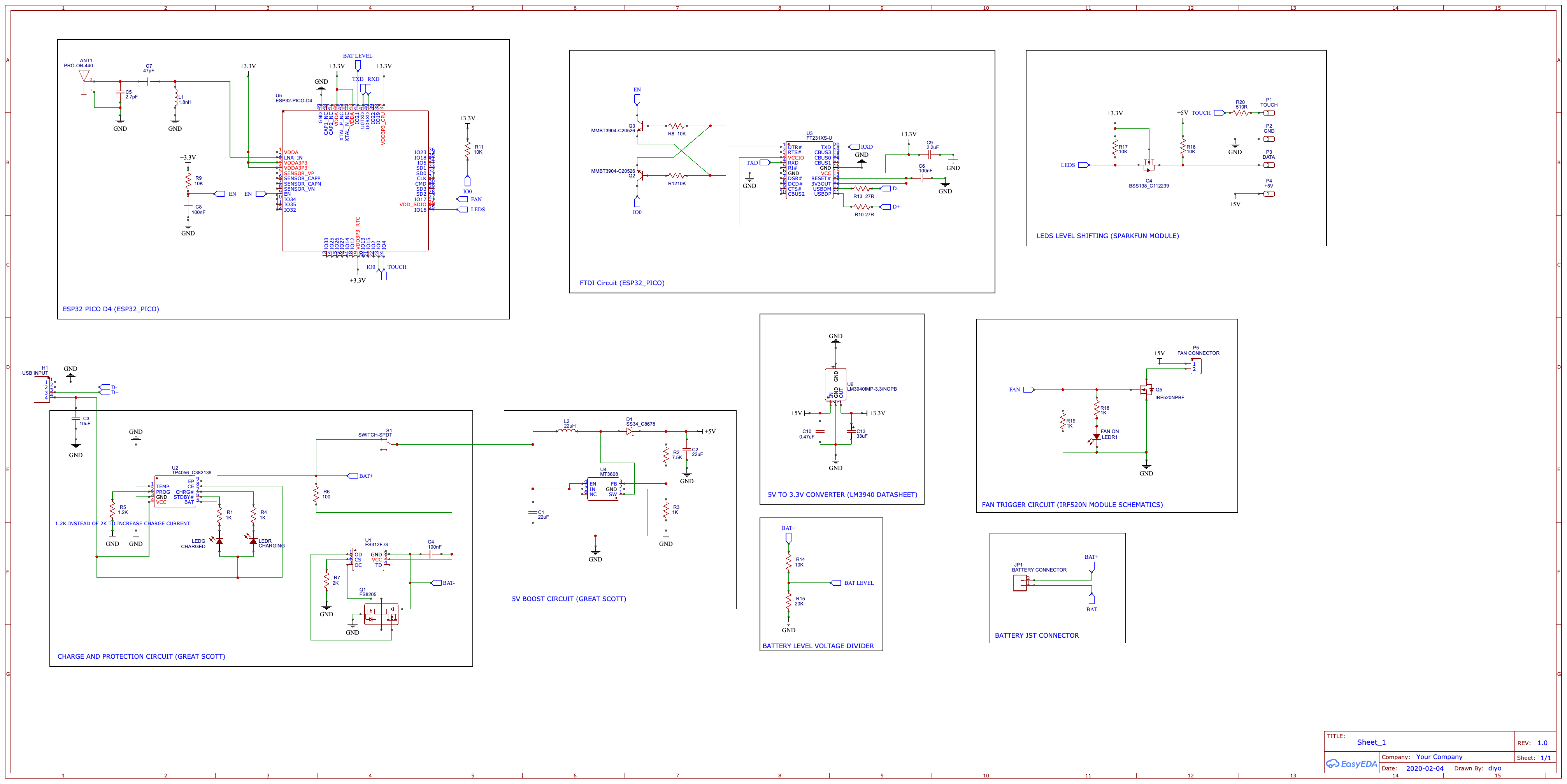Viewport: 1567px width, 784px height.
Task: Select the date 2020-02-04 field
Action: pos(1424,768)
